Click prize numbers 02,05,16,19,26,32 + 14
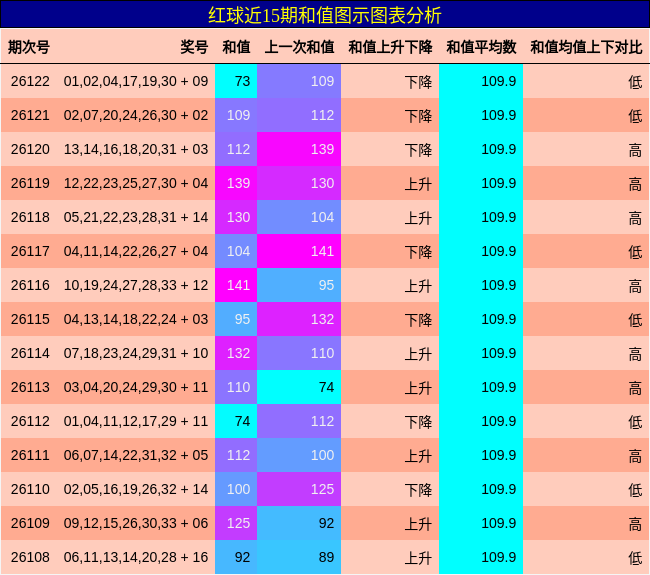 pyautogui.click(x=136, y=489)
